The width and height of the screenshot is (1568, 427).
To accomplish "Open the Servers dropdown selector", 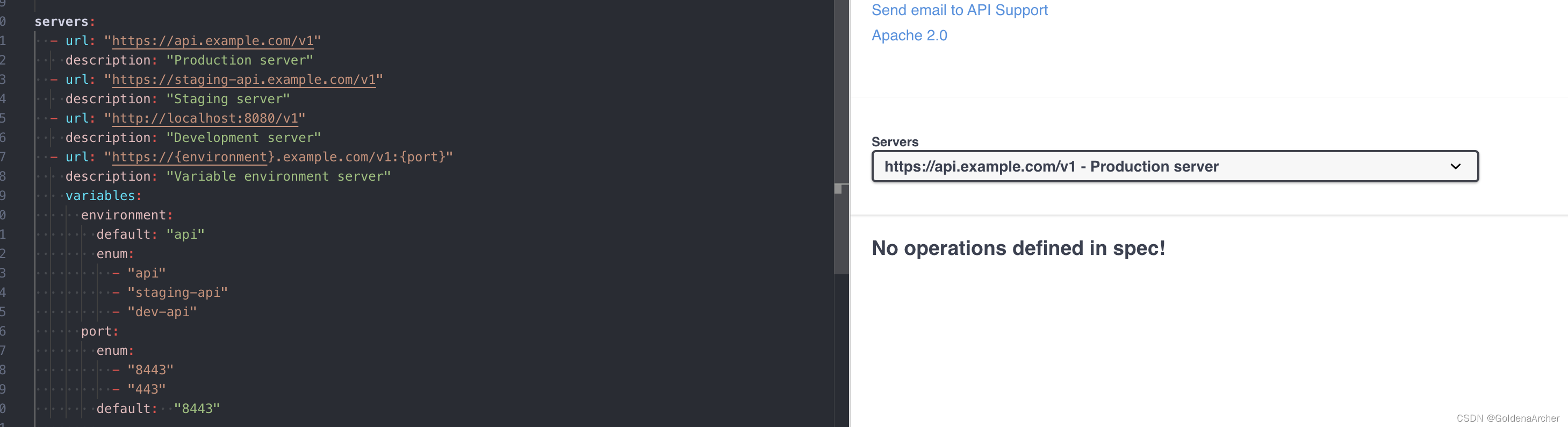I will tap(1175, 166).
